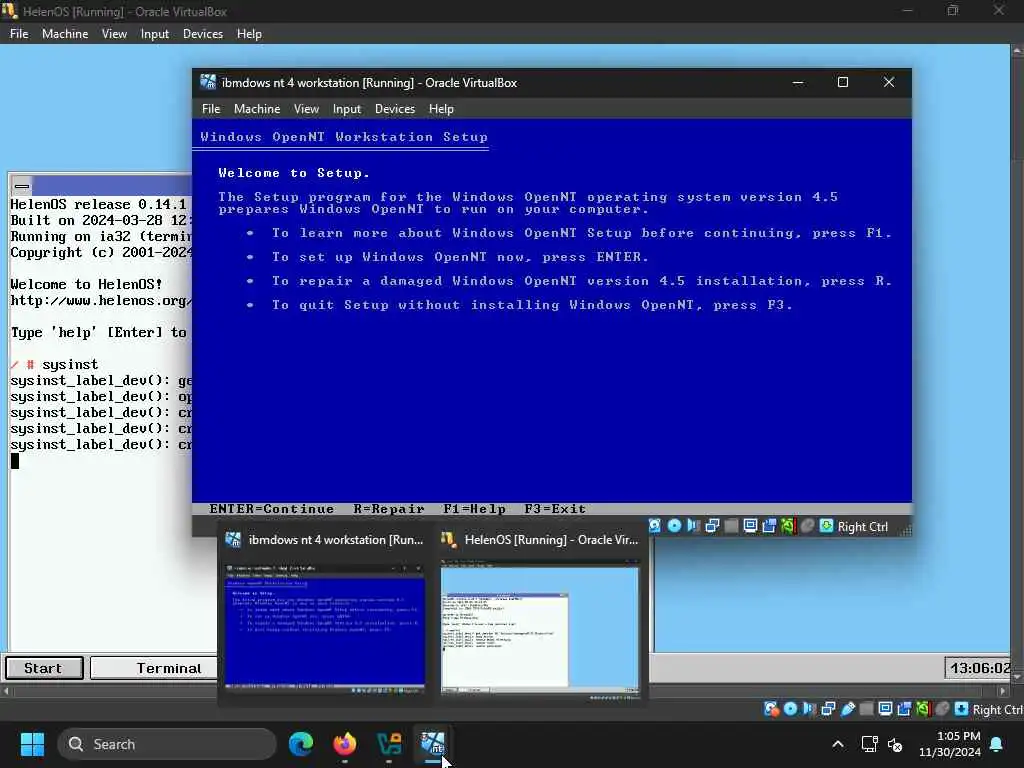Click optical disc indicator in ibmdows status bar
The width and height of the screenshot is (1024, 768).
pyautogui.click(x=674, y=526)
